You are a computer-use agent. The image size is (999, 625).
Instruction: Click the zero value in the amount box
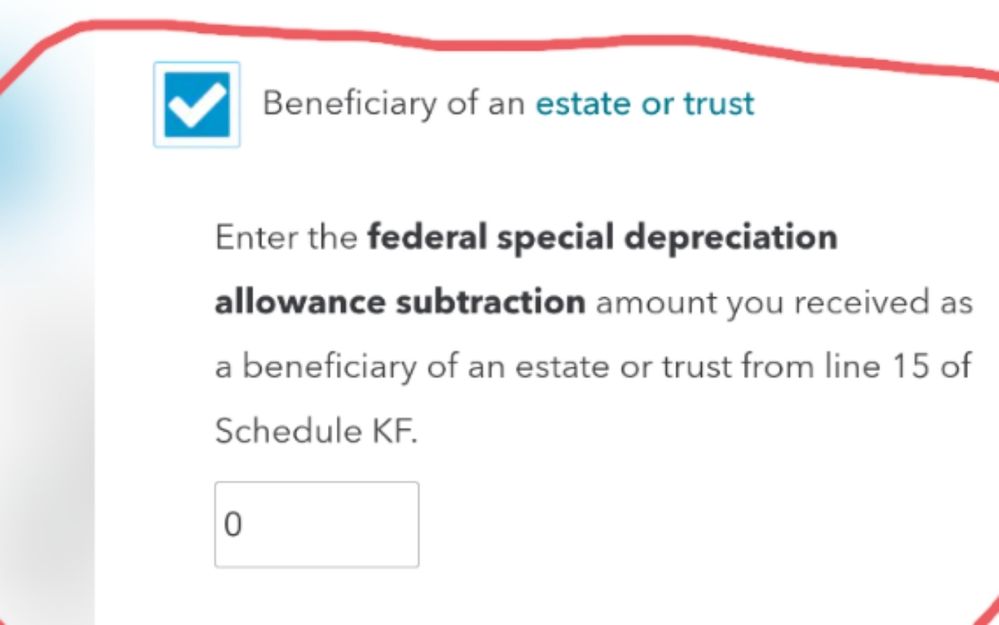click(233, 526)
